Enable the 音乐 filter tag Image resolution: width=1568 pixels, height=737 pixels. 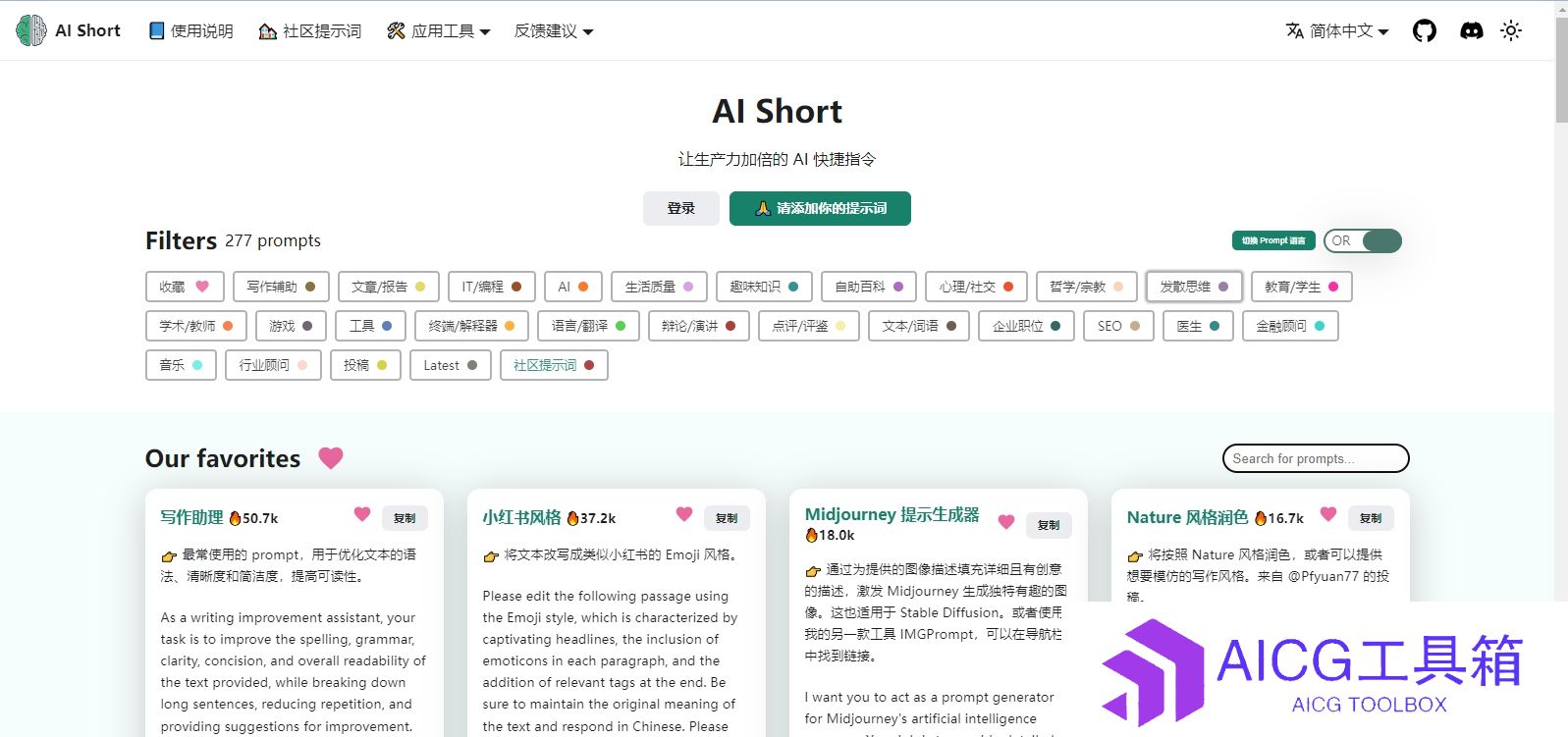(x=181, y=365)
